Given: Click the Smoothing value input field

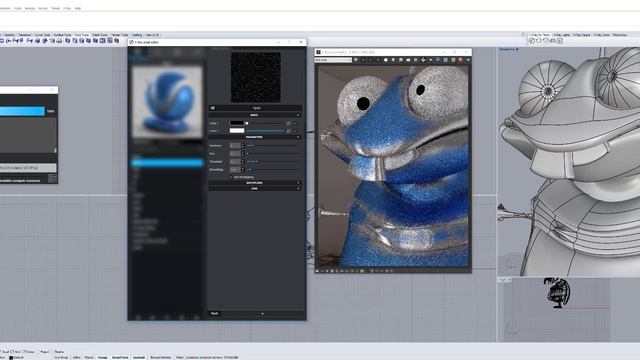Looking at the screenshot, I should (235, 169).
